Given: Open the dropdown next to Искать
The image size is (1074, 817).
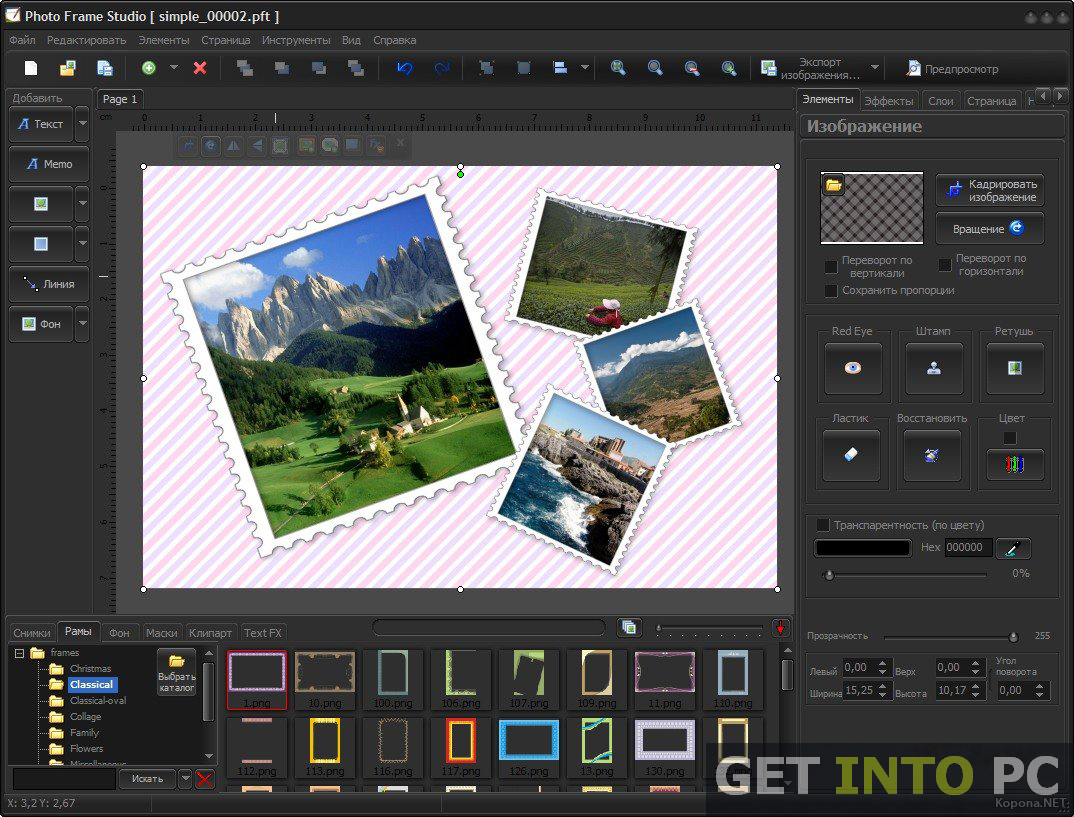Looking at the screenshot, I should (x=185, y=779).
